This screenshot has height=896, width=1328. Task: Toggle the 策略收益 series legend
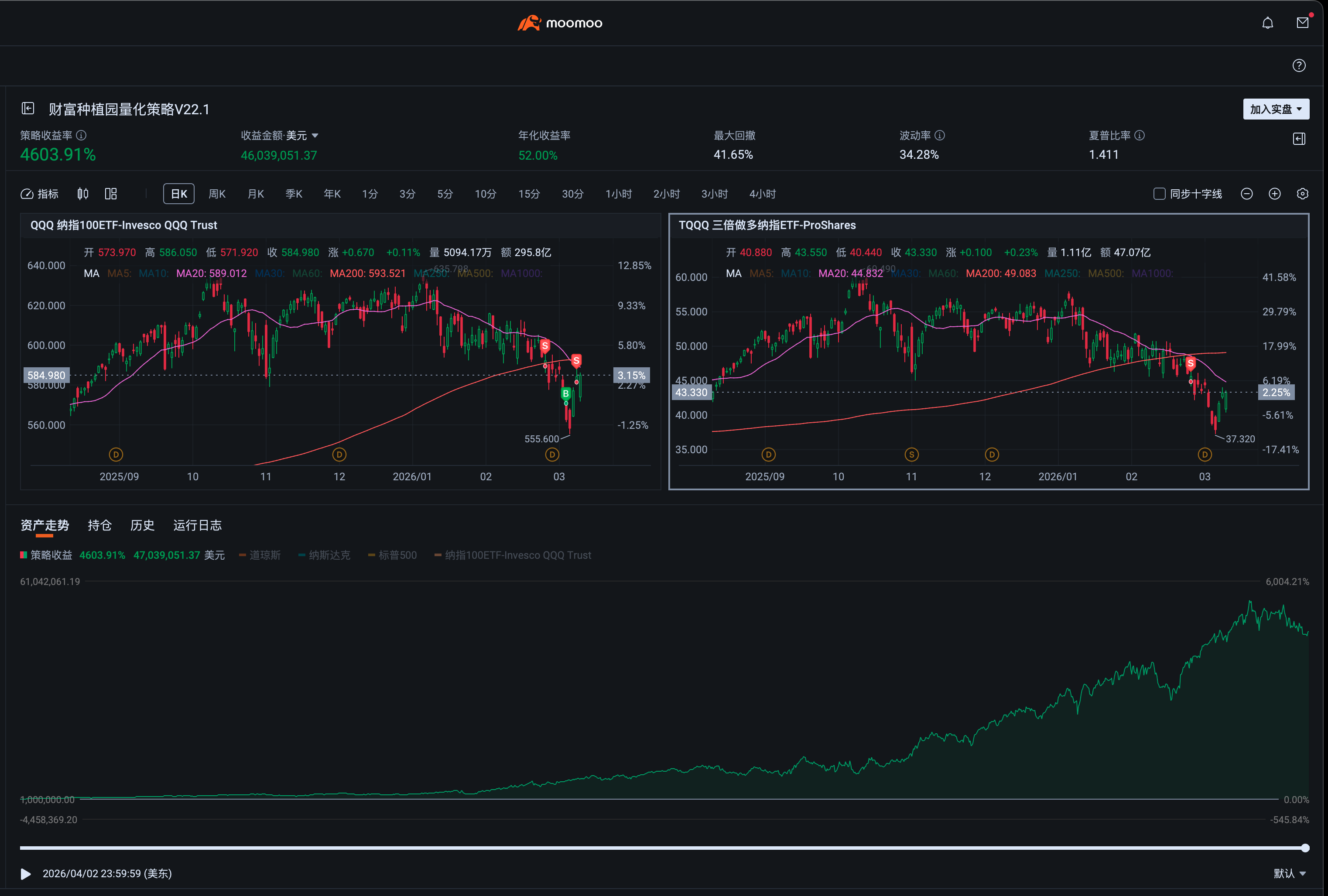(46, 555)
